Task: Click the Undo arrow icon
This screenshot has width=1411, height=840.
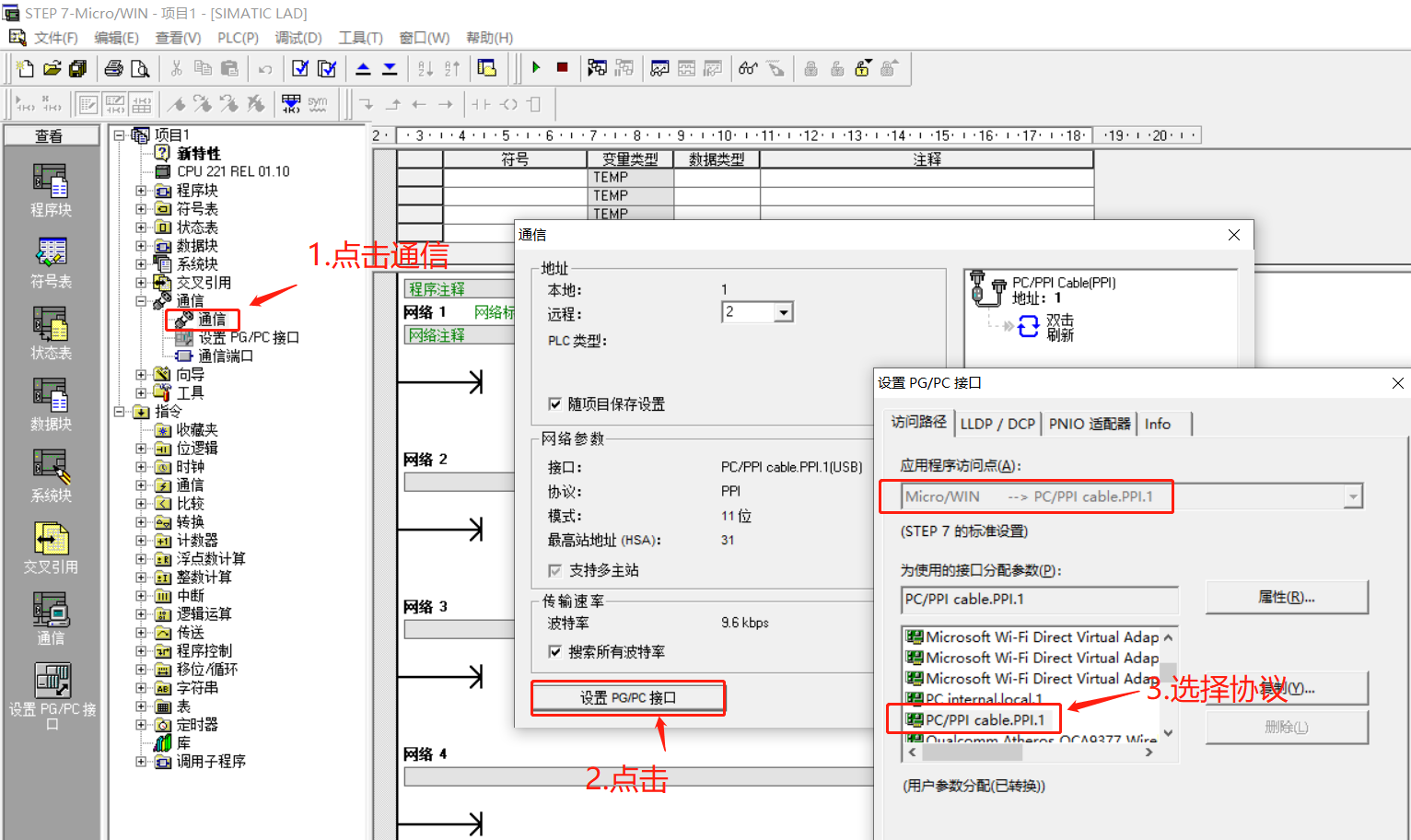Action: point(265,68)
